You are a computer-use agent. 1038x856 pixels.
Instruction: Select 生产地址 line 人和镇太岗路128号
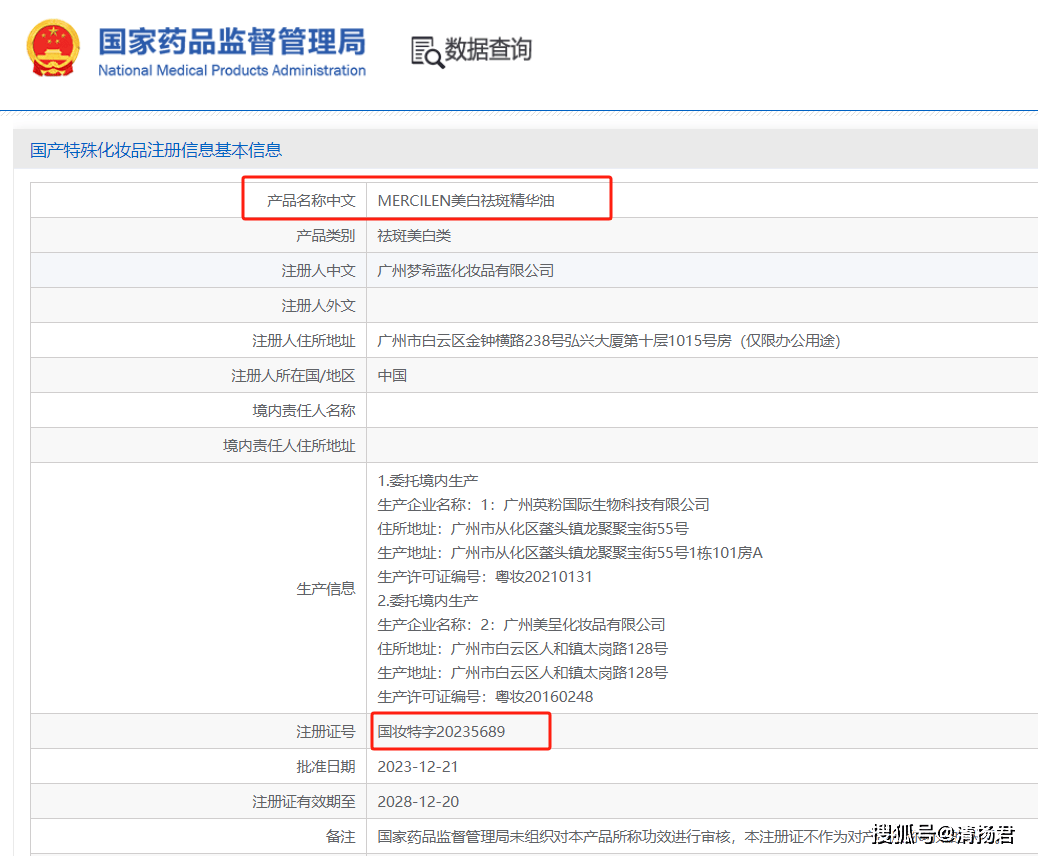pyautogui.click(x=523, y=673)
